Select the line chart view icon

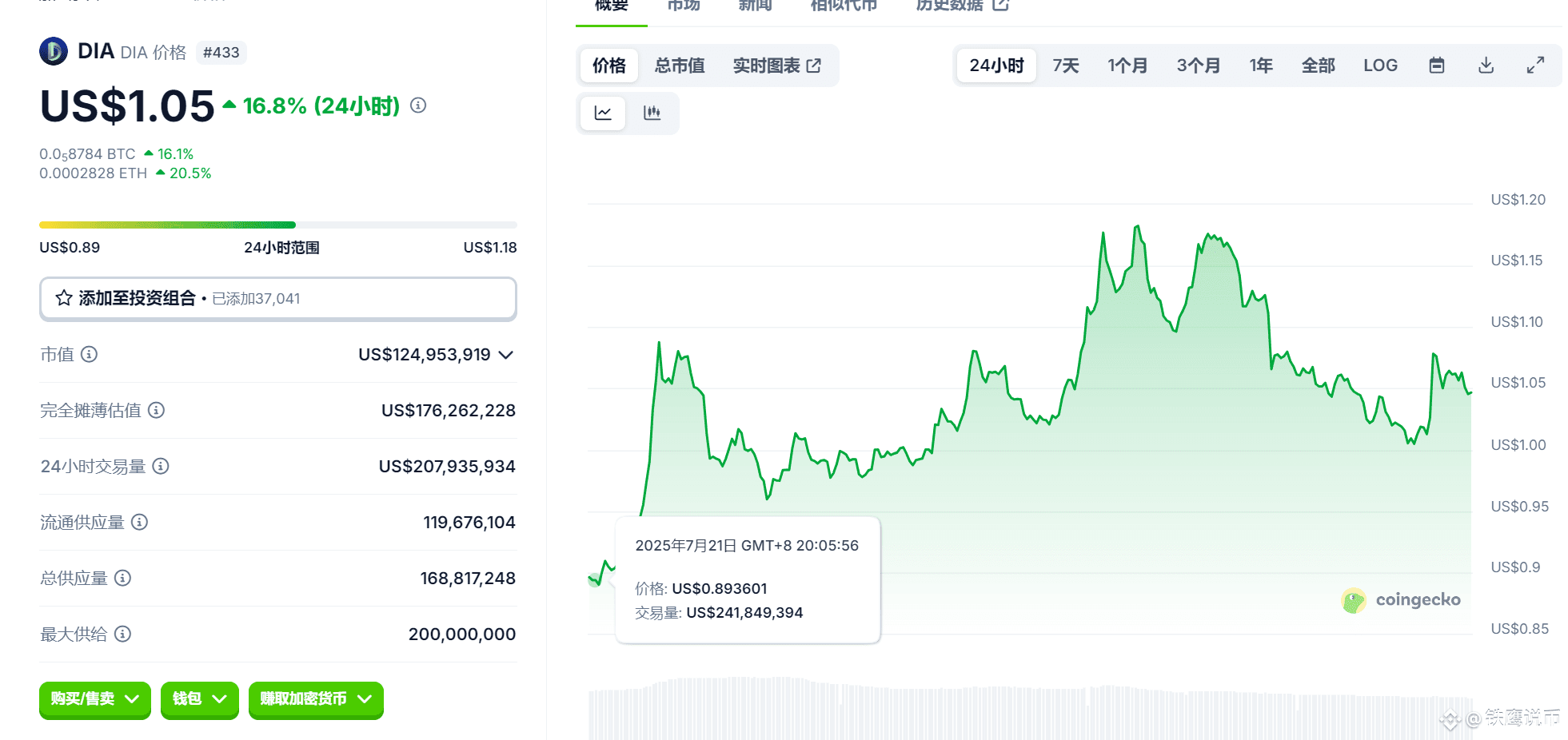pyautogui.click(x=603, y=113)
